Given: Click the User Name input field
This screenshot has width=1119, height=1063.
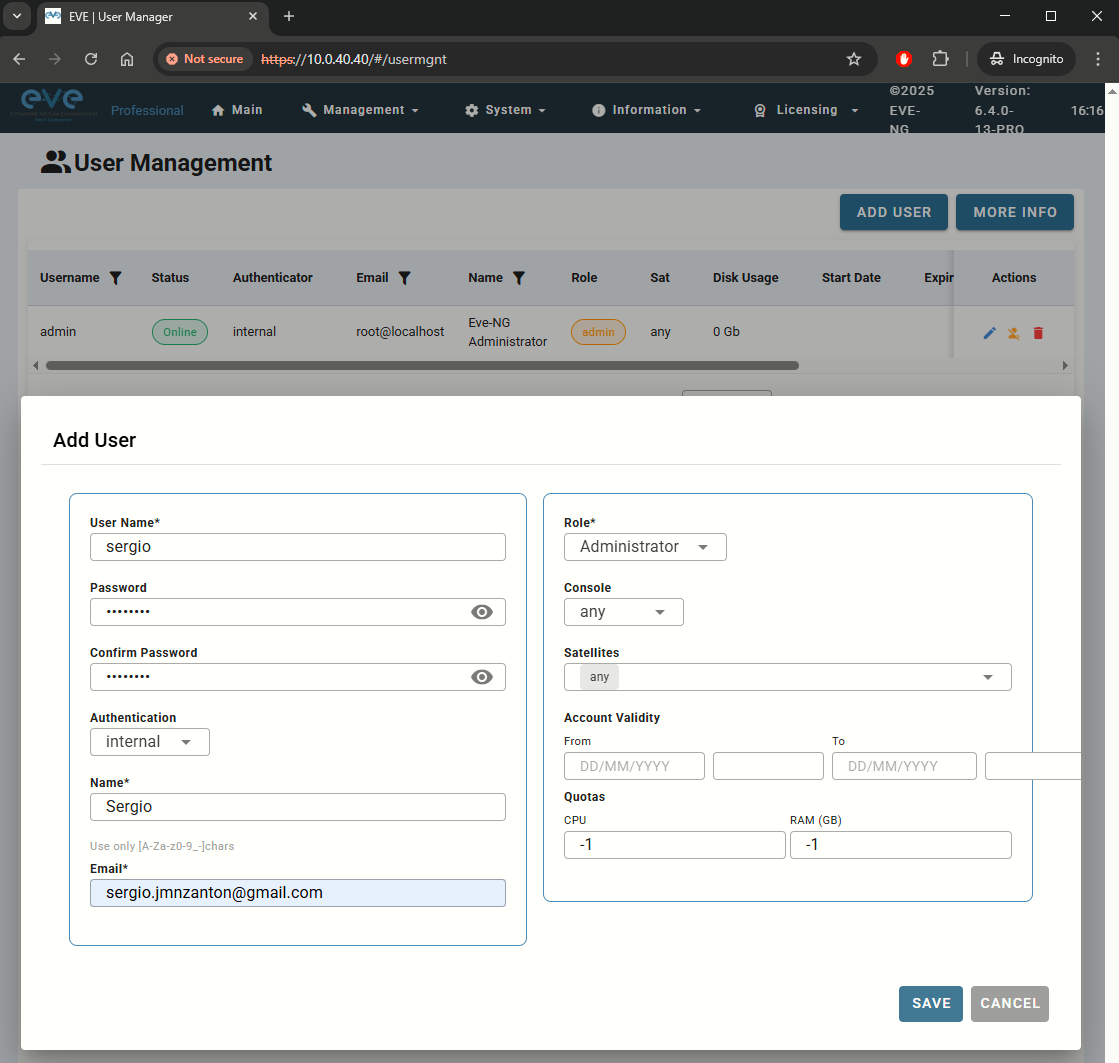Looking at the screenshot, I should (298, 547).
